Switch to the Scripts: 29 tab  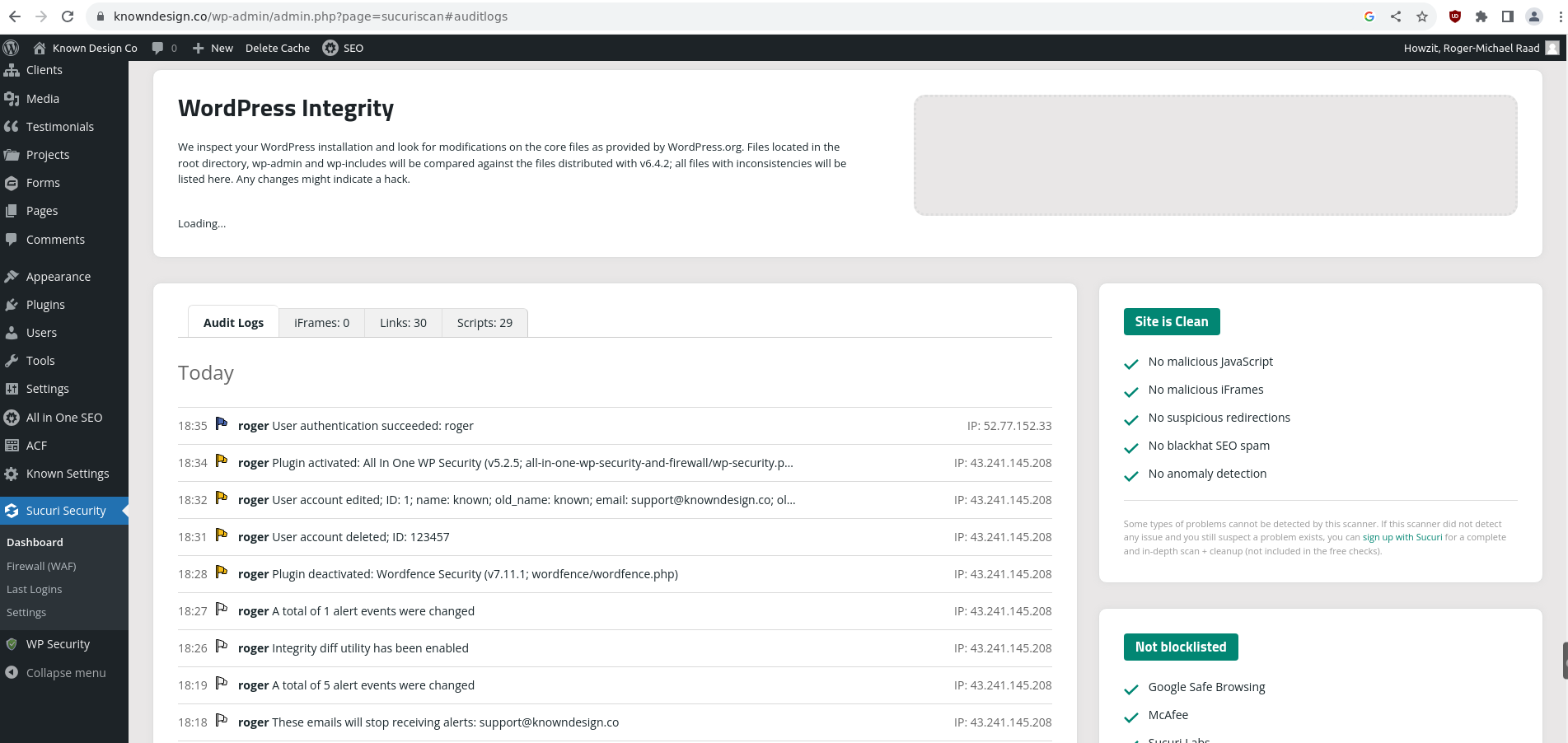point(484,323)
